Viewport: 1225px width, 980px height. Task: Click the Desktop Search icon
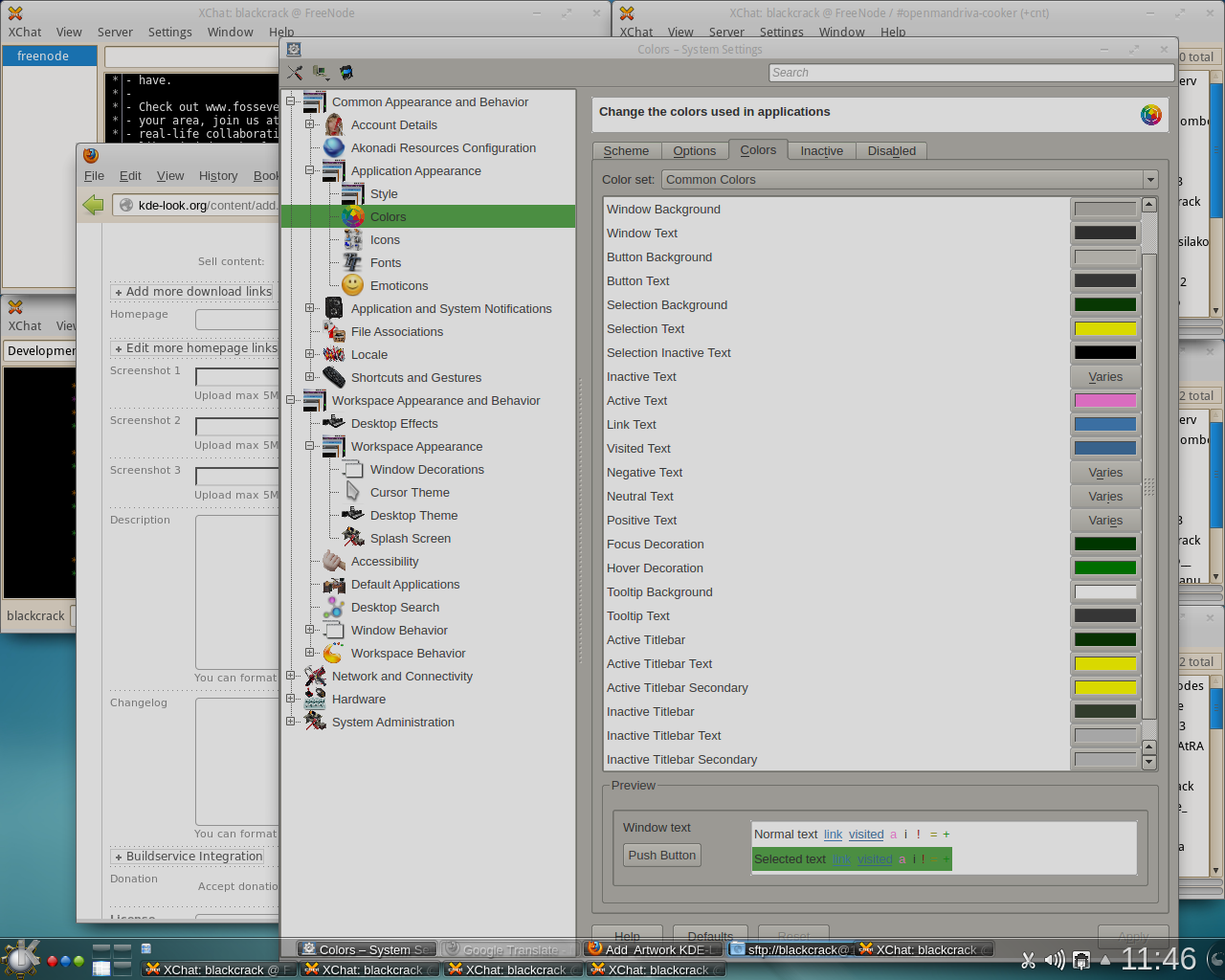pos(334,607)
